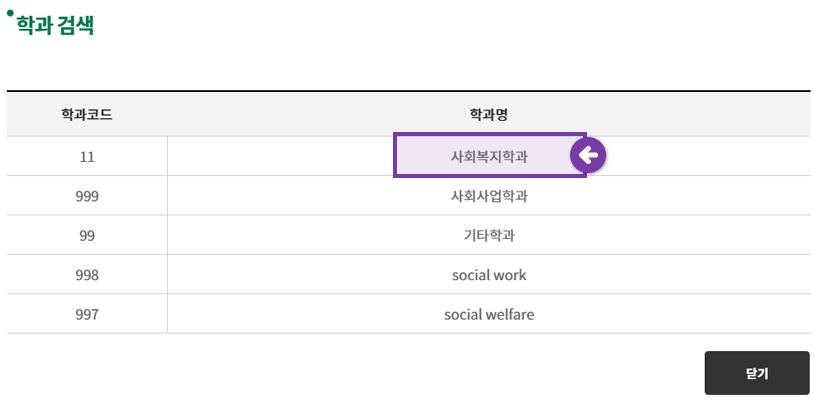Click department code 998
Screen dimensions: 815x401
click(x=87, y=275)
